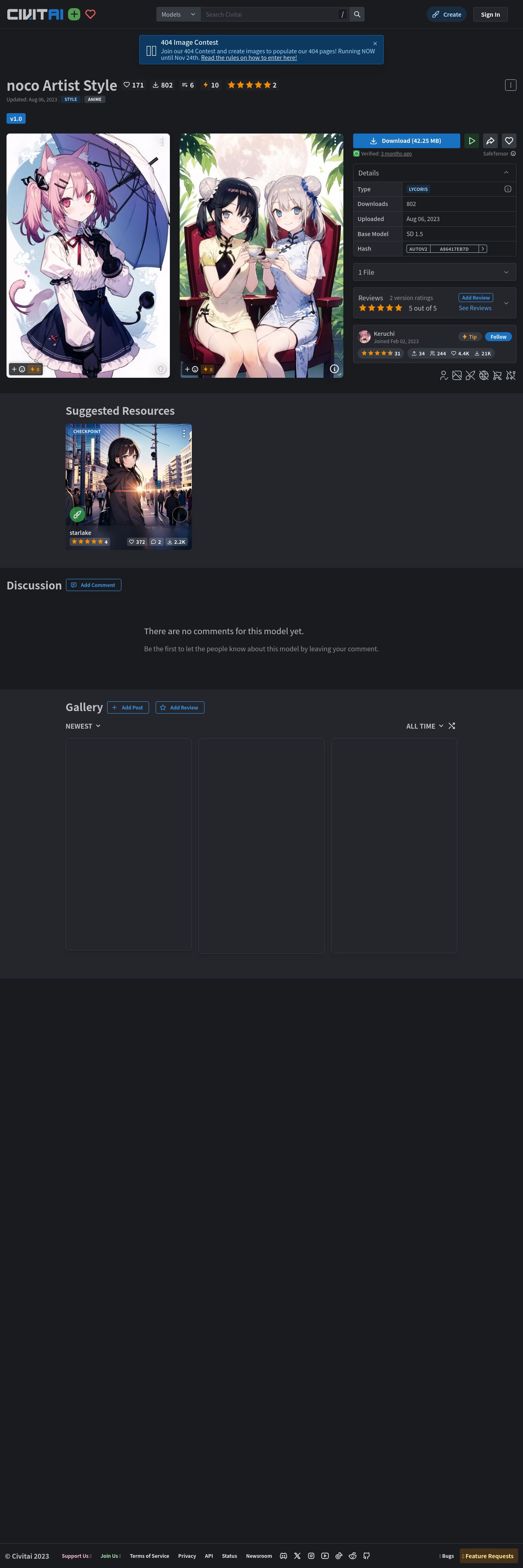Select the v1.0 version tab
Screen dimensions: 523x1568
click(16, 119)
